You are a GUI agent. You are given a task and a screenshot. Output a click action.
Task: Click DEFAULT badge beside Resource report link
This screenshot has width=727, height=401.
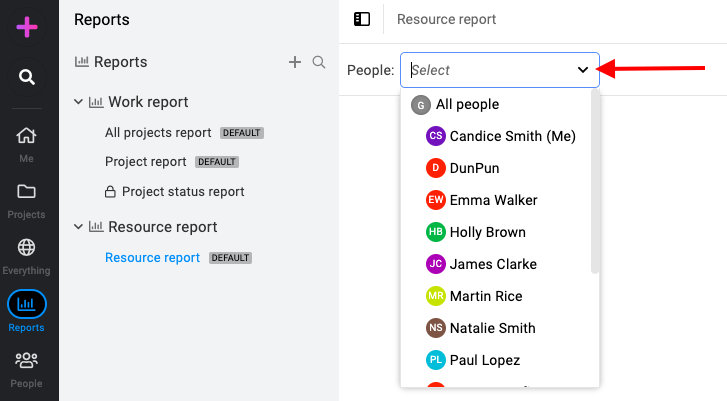[230, 258]
